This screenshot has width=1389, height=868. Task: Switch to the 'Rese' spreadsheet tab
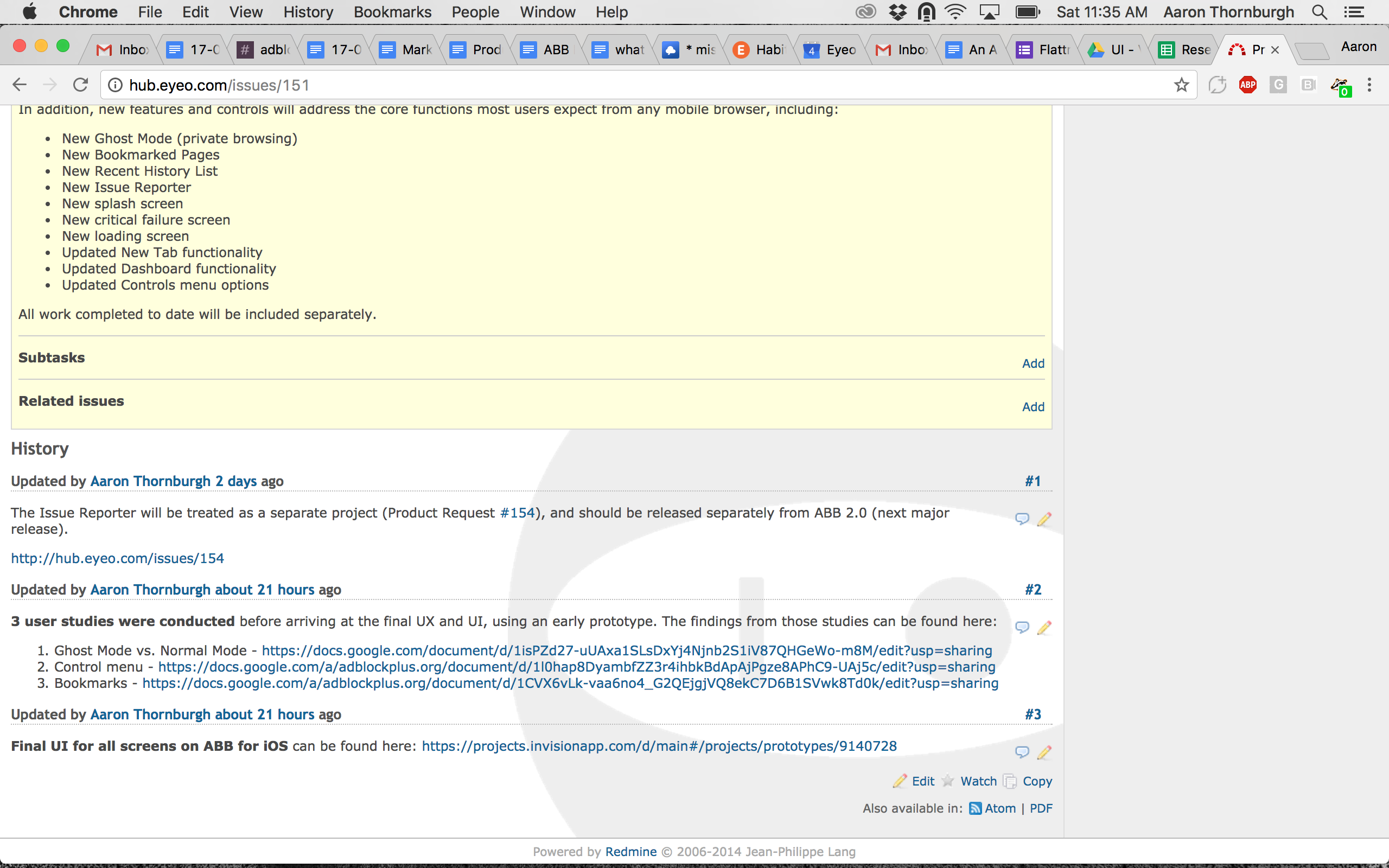[1184, 50]
